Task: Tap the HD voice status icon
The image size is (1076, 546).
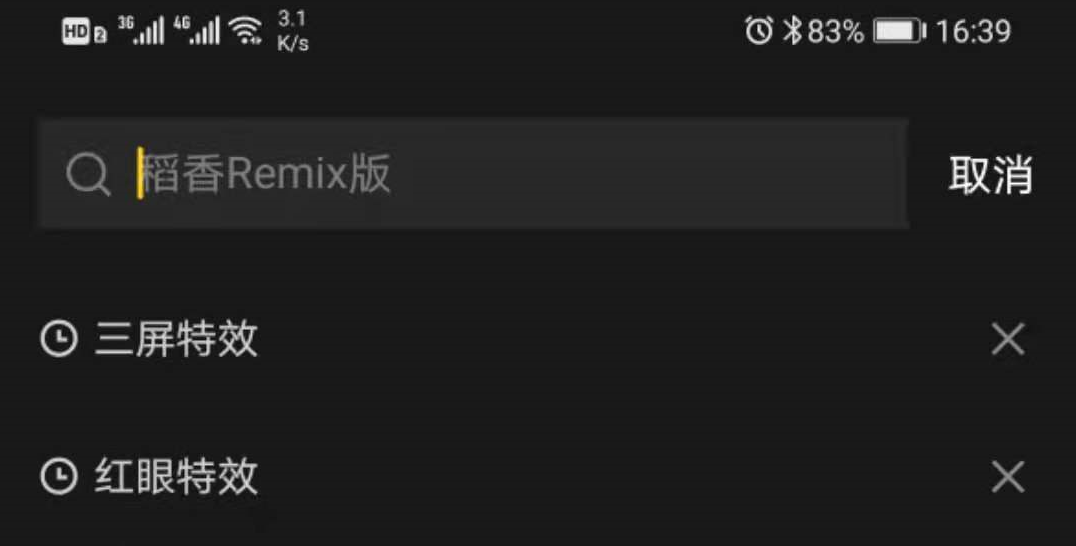Action: point(84,32)
